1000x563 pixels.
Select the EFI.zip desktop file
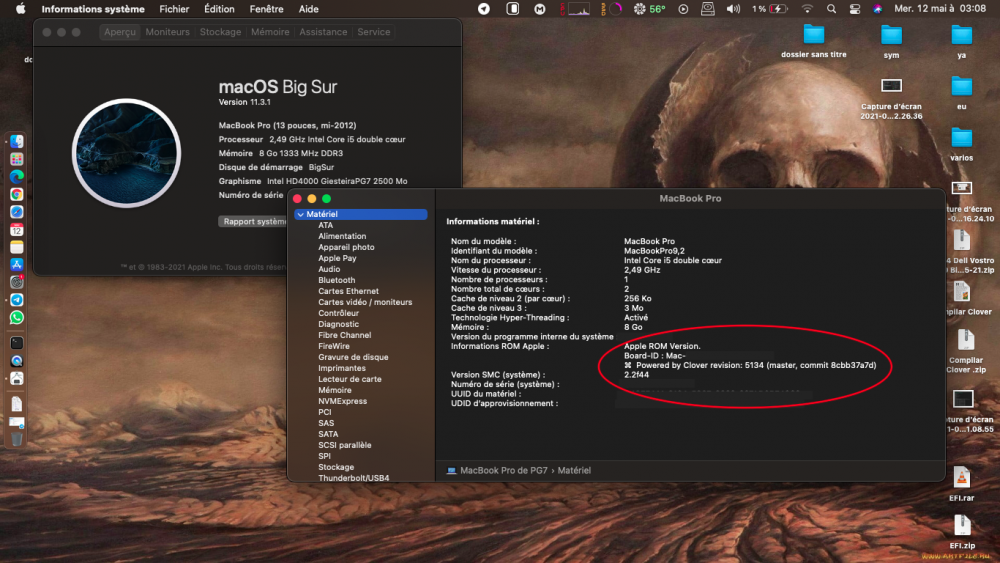[962, 532]
